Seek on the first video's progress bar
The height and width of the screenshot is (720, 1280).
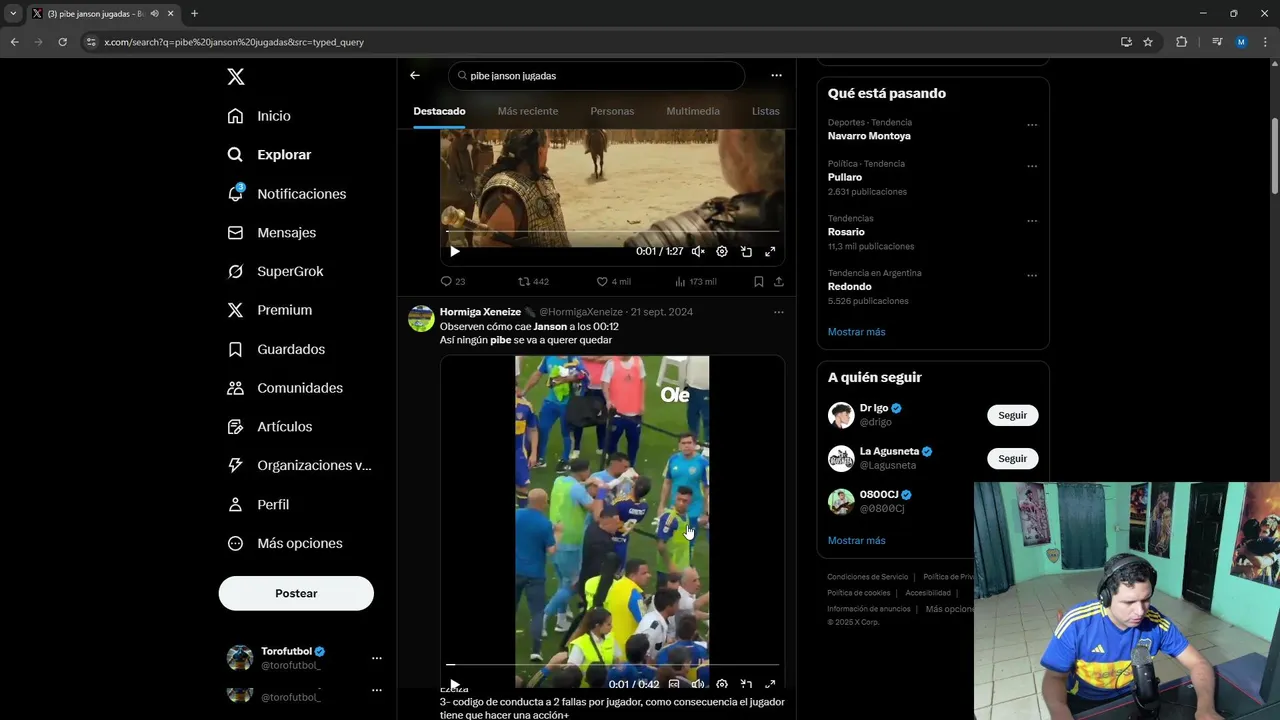pyautogui.click(x=612, y=232)
